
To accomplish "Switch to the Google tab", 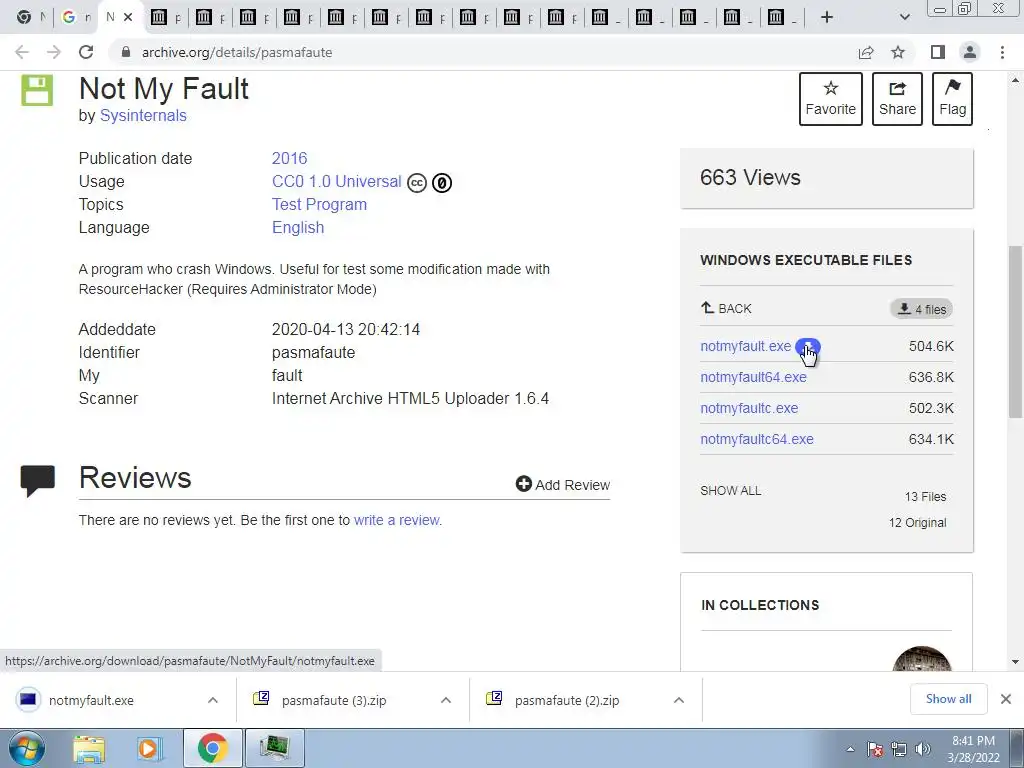I will click(76, 18).
